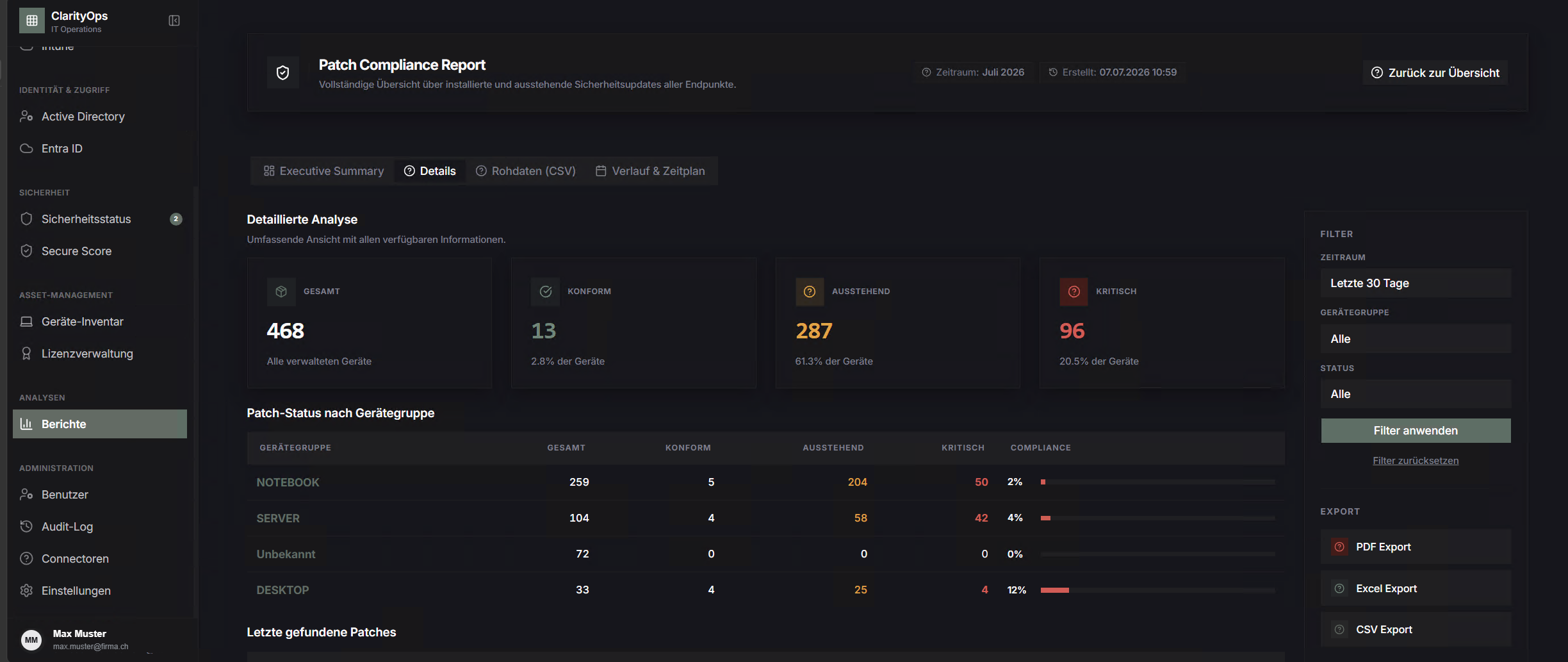Image resolution: width=1568 pixels, height=662 pixels.
Task: Click the Gesamt value 468
Action: [x=285, y=331]
